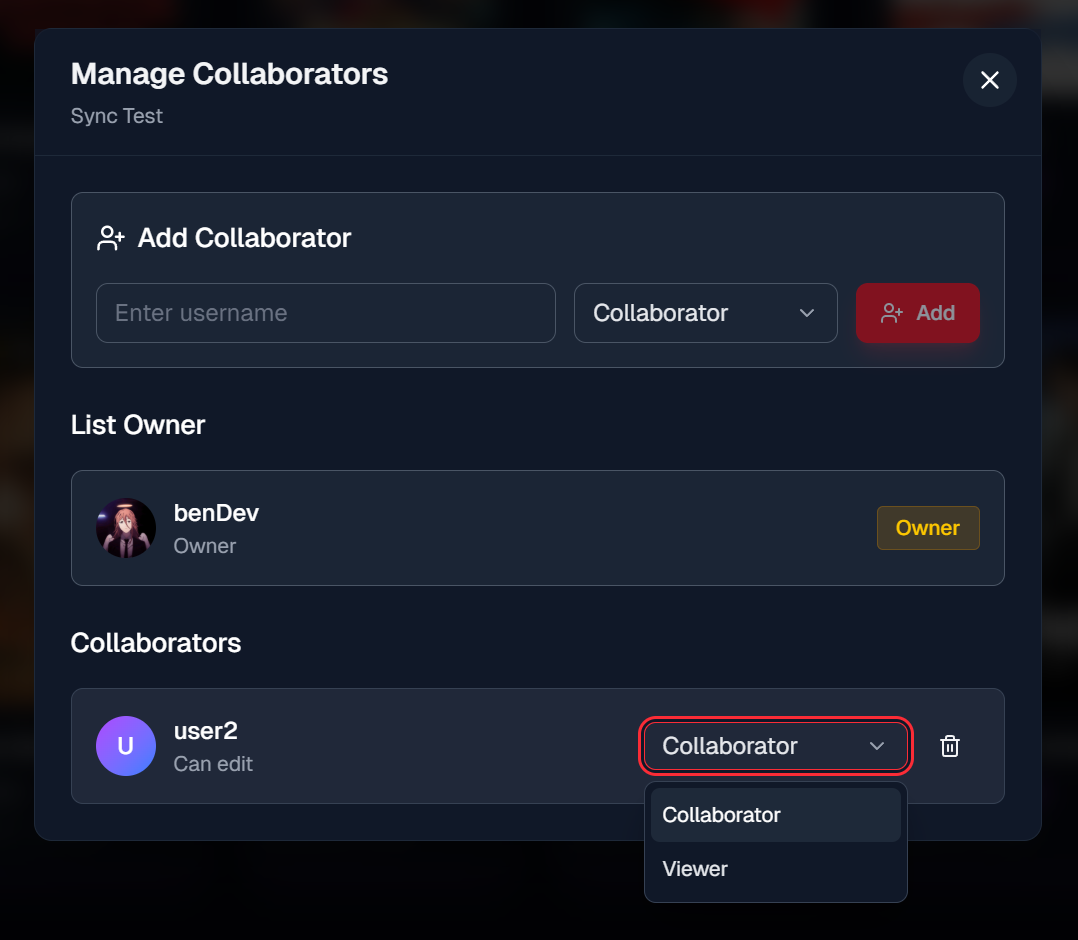This screenshot has height=940, width=1078.
Task: Click the chevron in the new collaborator role selector
Action: (807, 313)
